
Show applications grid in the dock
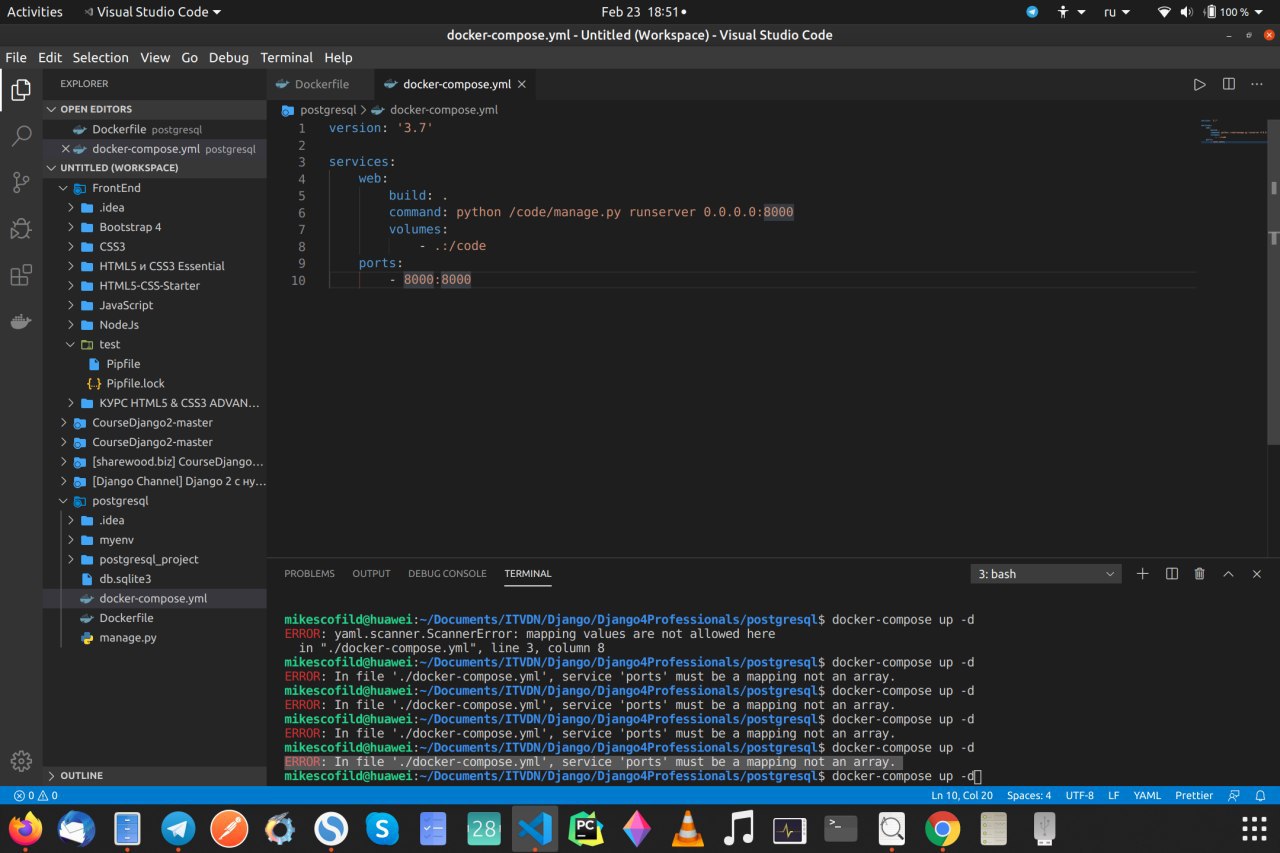pyautogui.click(x=1254, y=828)
